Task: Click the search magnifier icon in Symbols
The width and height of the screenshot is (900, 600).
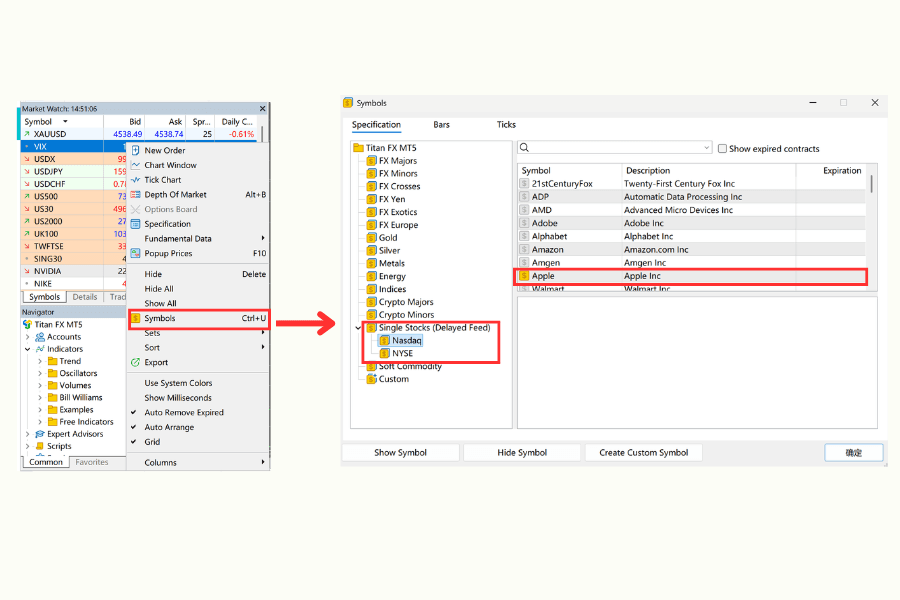Action: pyautogui.click(x=524, y=148)
